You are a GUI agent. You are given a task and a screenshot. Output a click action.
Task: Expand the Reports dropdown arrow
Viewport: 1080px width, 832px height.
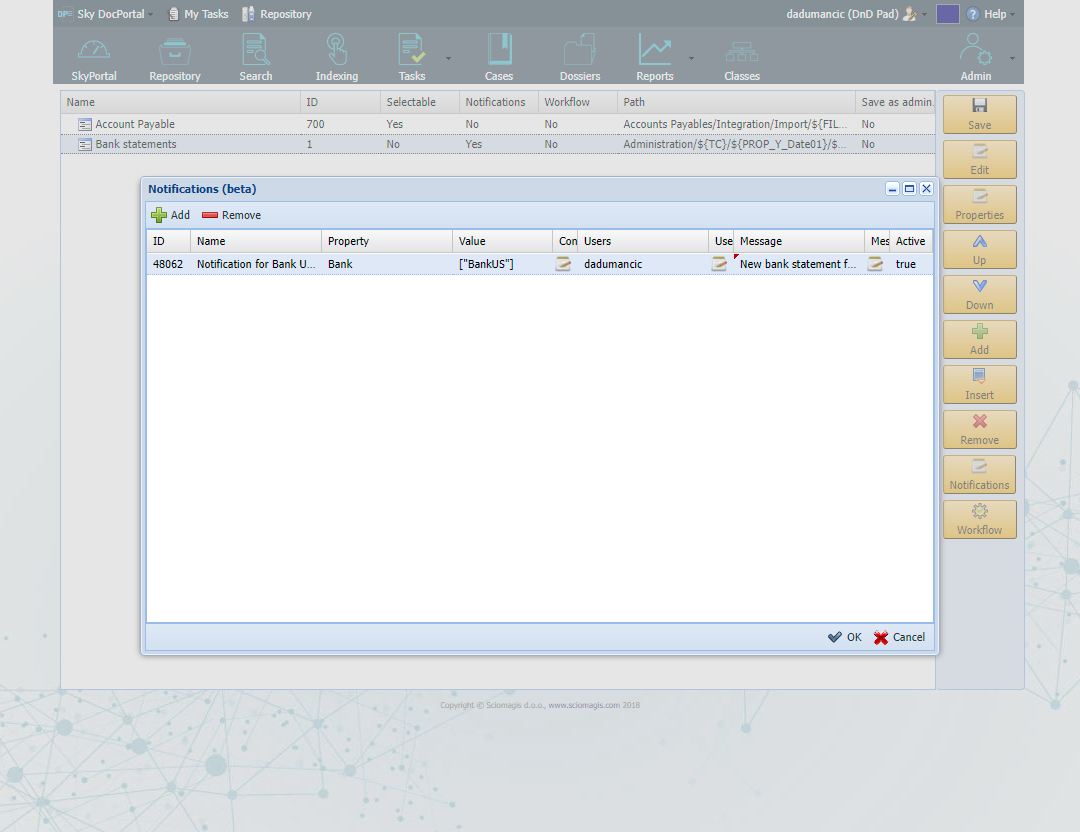692,59
